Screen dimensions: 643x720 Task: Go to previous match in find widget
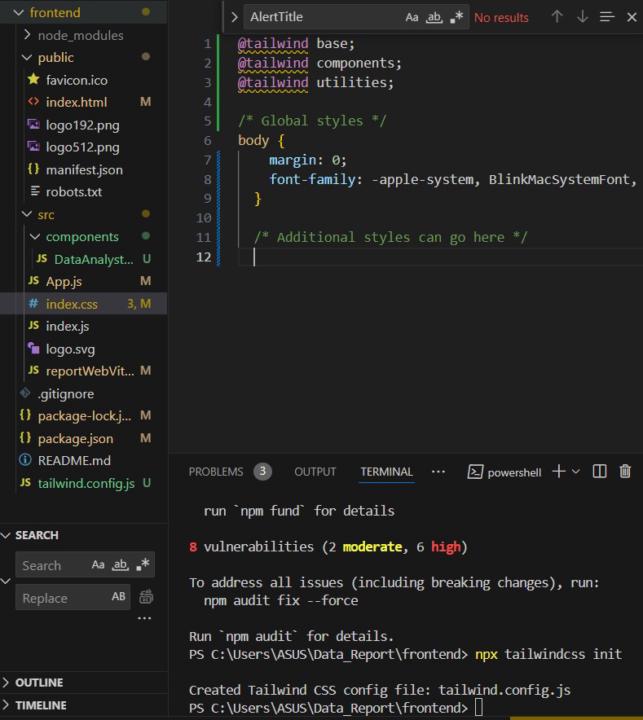[x=557, y=17]
